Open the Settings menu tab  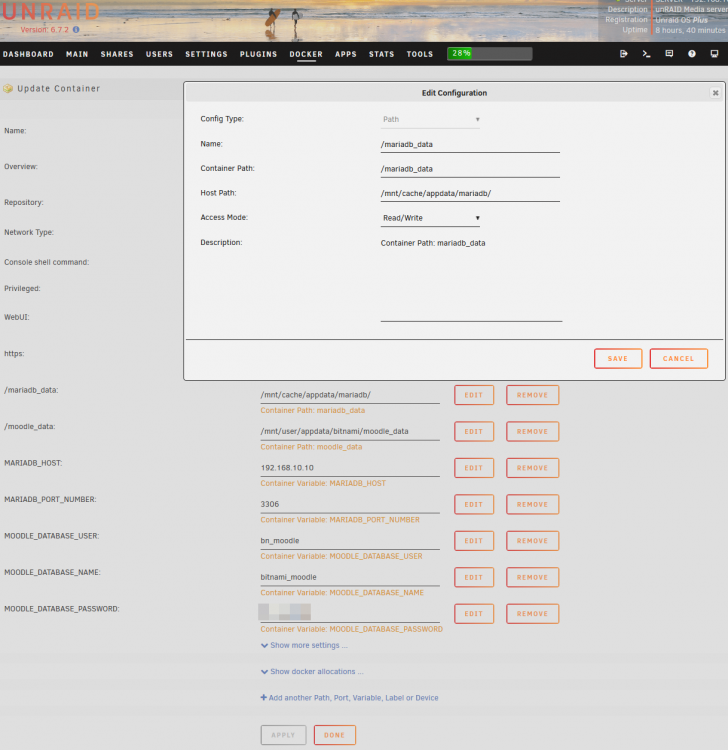pos(206,54)
